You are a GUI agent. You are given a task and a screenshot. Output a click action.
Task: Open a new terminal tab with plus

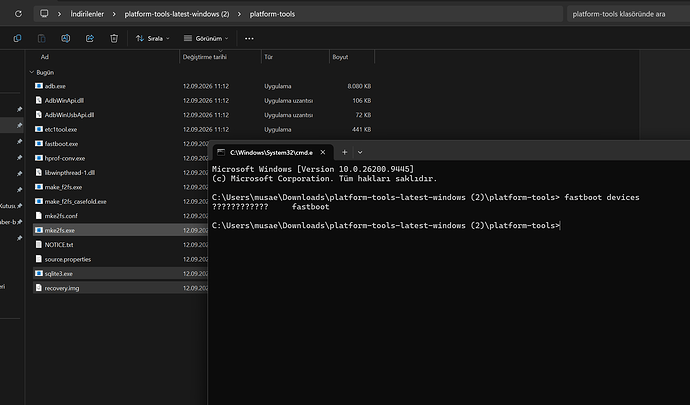[345, 152]
